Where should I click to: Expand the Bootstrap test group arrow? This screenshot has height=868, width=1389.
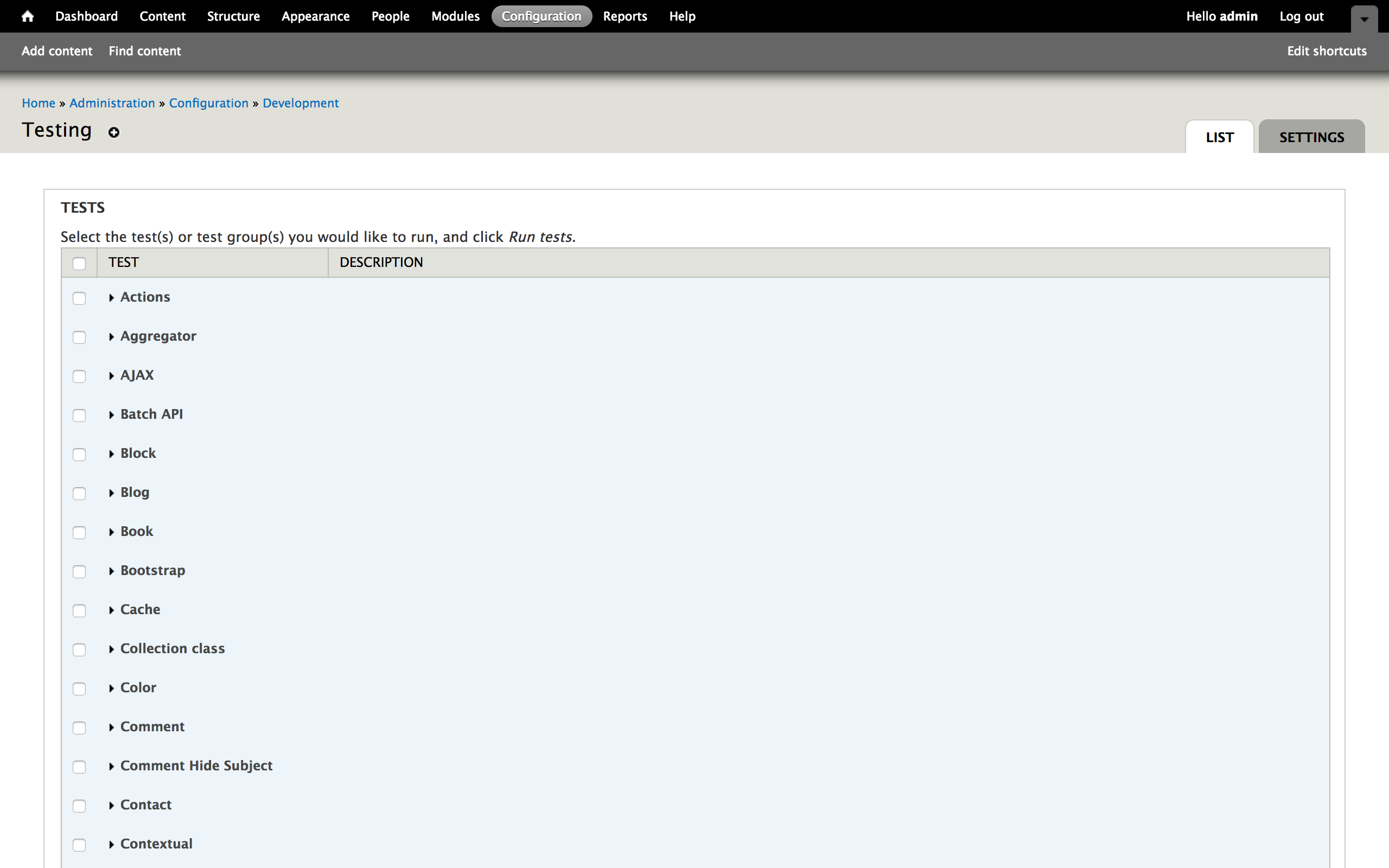(111, 571)
